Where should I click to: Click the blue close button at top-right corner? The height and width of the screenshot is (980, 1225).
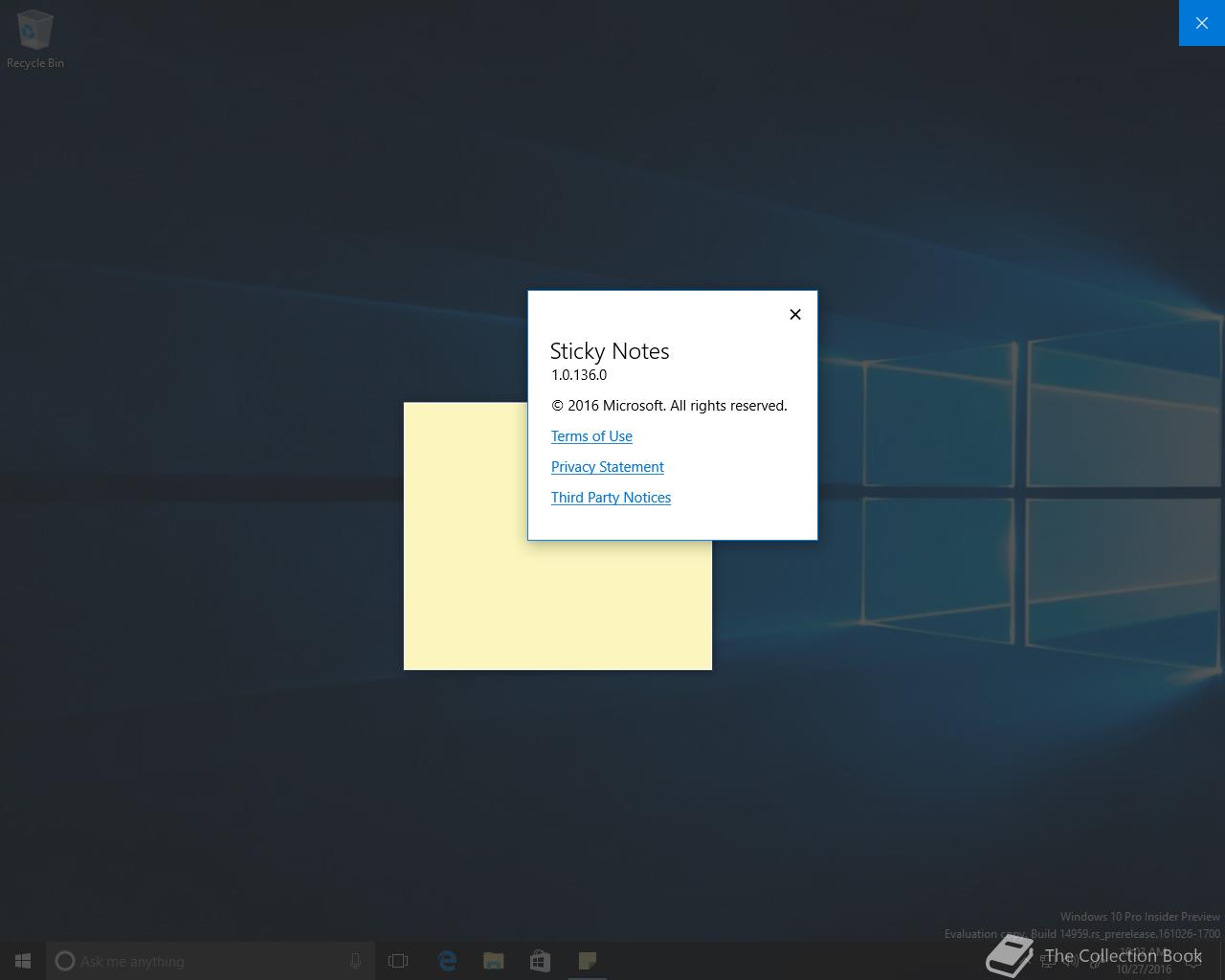tap(1202, 23)
